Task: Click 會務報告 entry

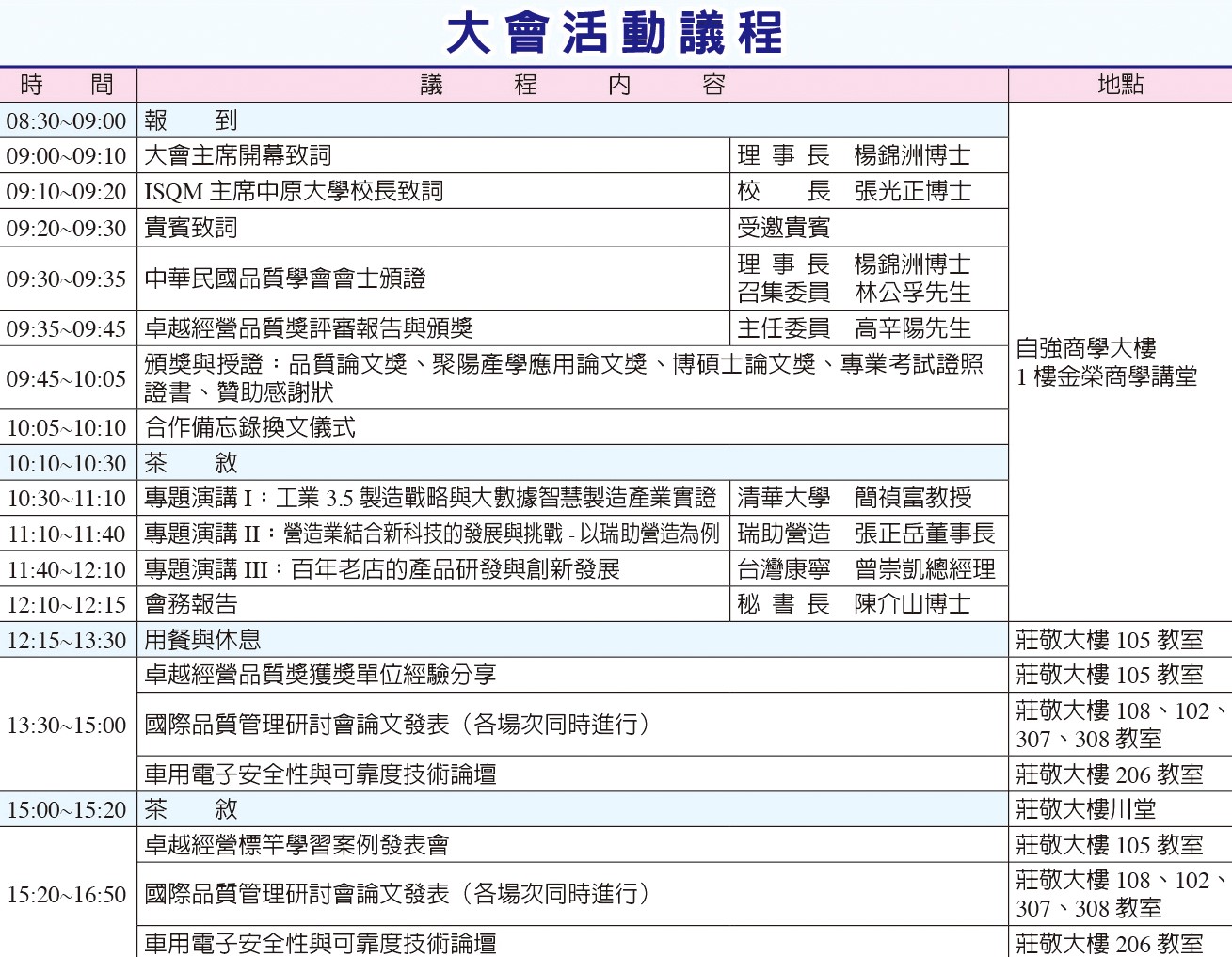Action: pyautogui.click(x=191, y=604)
